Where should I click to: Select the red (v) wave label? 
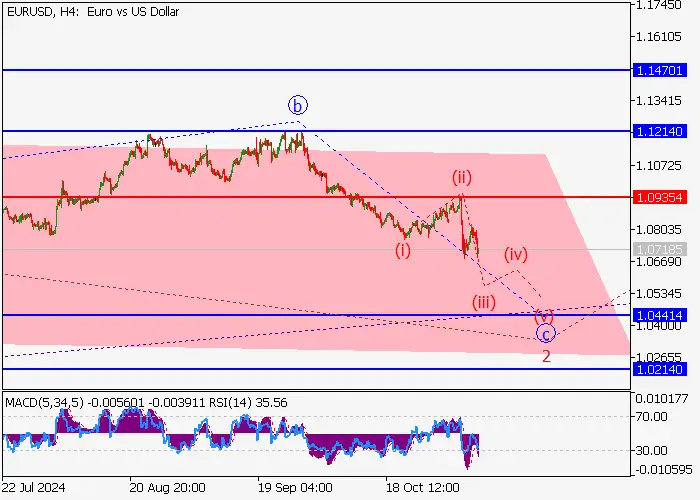point(544,316)
